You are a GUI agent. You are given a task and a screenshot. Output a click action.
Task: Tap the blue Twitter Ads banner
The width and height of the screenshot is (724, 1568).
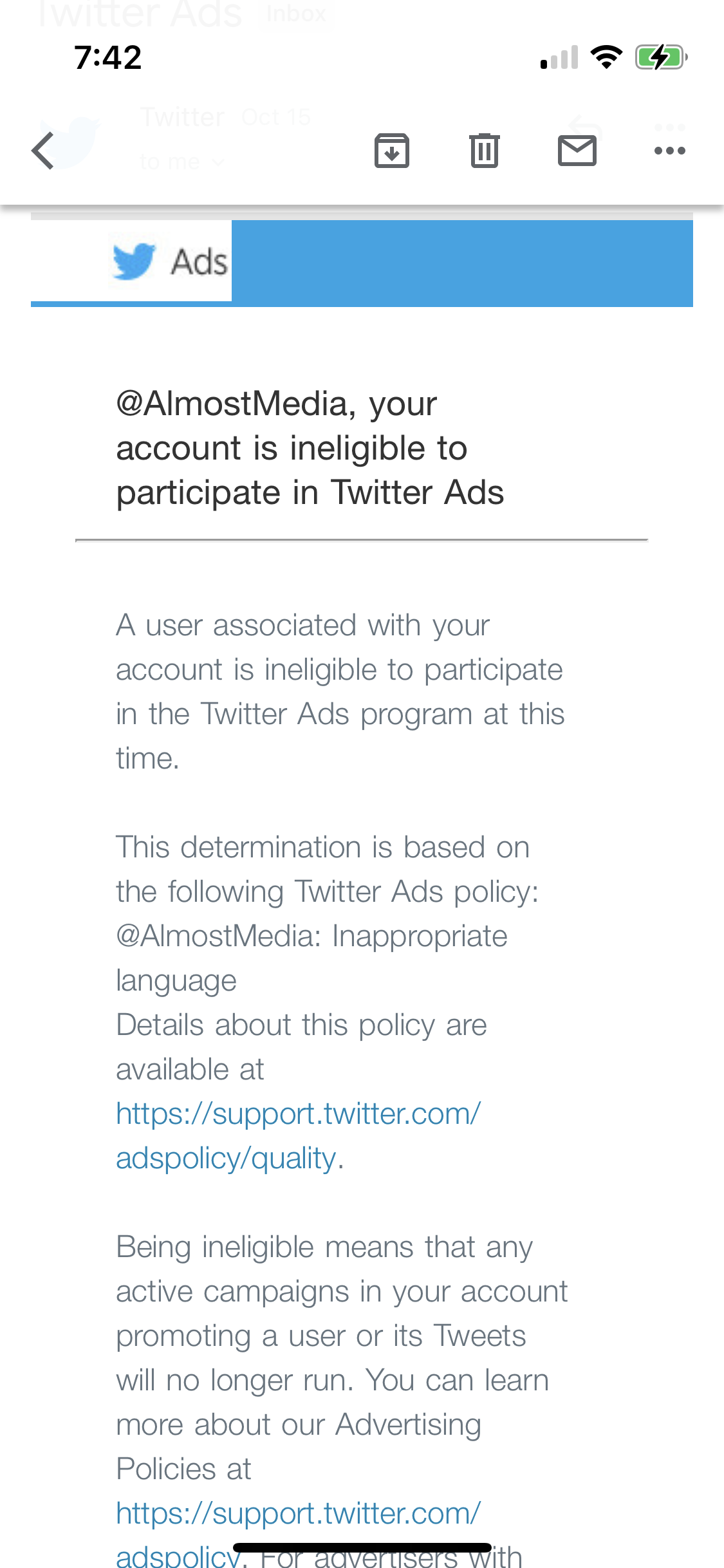point(461,263)
